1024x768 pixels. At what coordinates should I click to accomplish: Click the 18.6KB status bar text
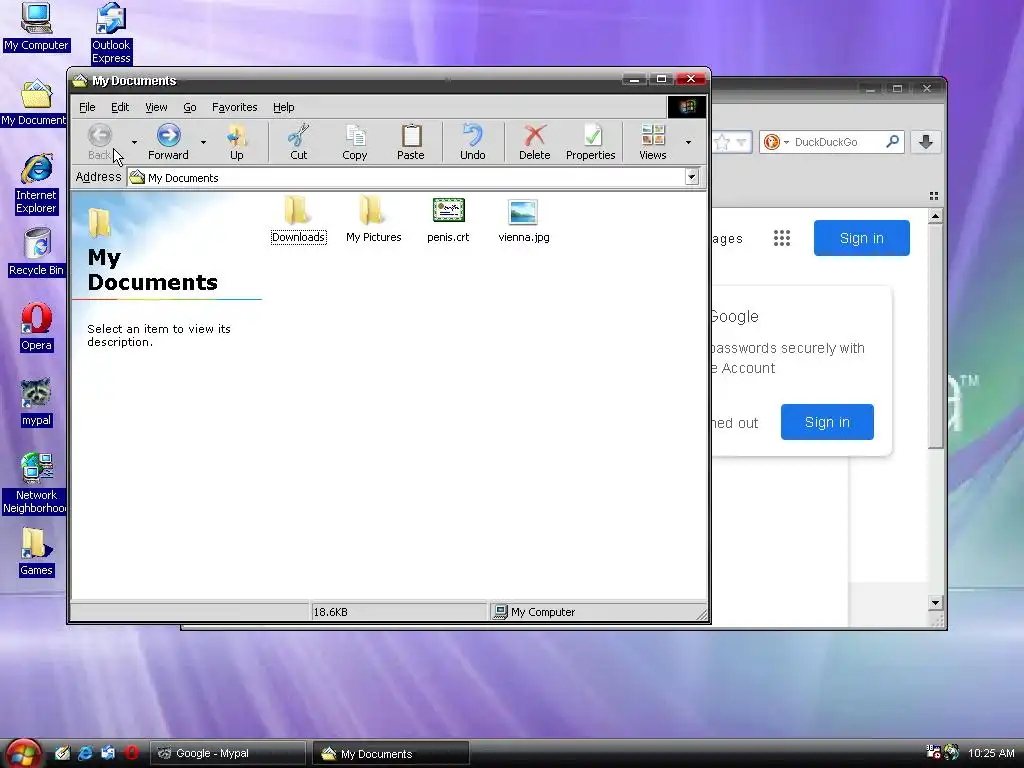coord(330,612)
